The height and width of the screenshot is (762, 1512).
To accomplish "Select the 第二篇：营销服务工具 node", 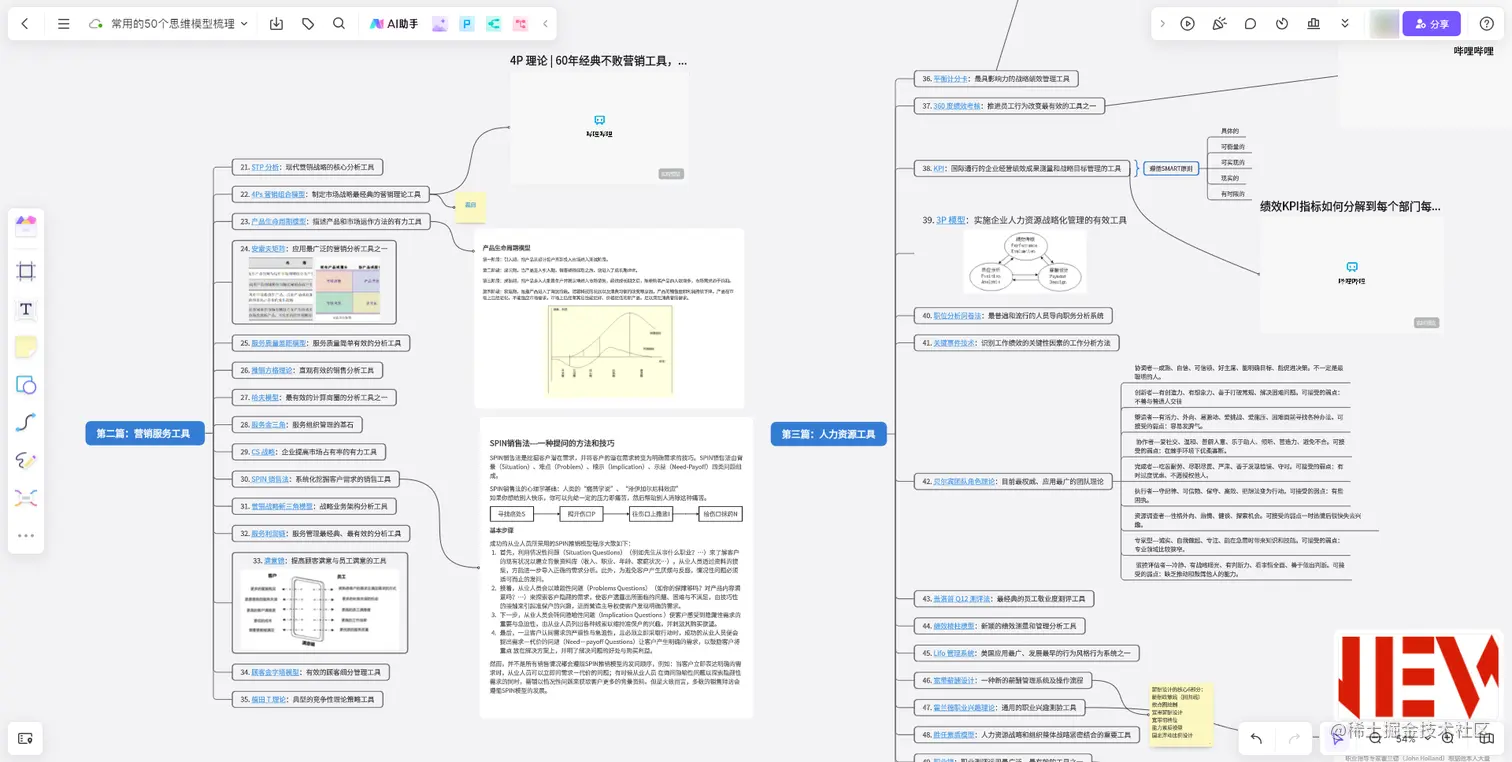I will pyautogui.click(x=144, y=433).
